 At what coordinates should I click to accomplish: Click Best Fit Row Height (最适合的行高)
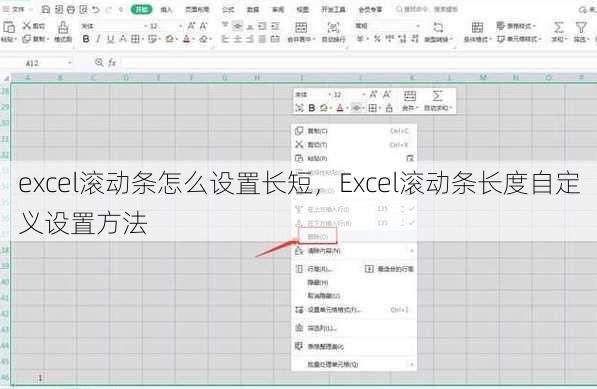(389, 269)
